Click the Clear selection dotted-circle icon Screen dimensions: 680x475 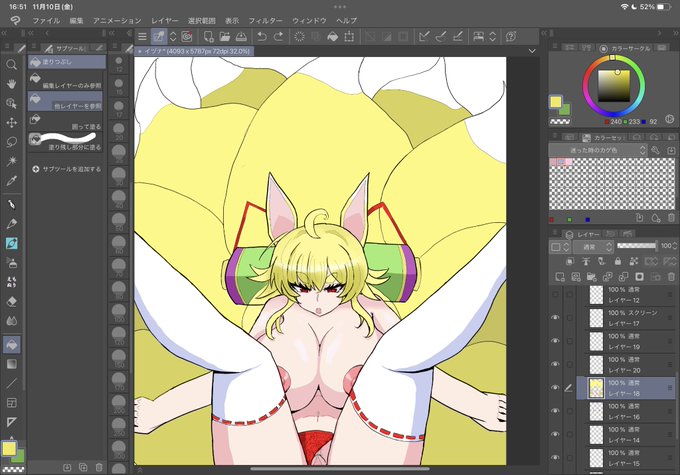[299, 37]
